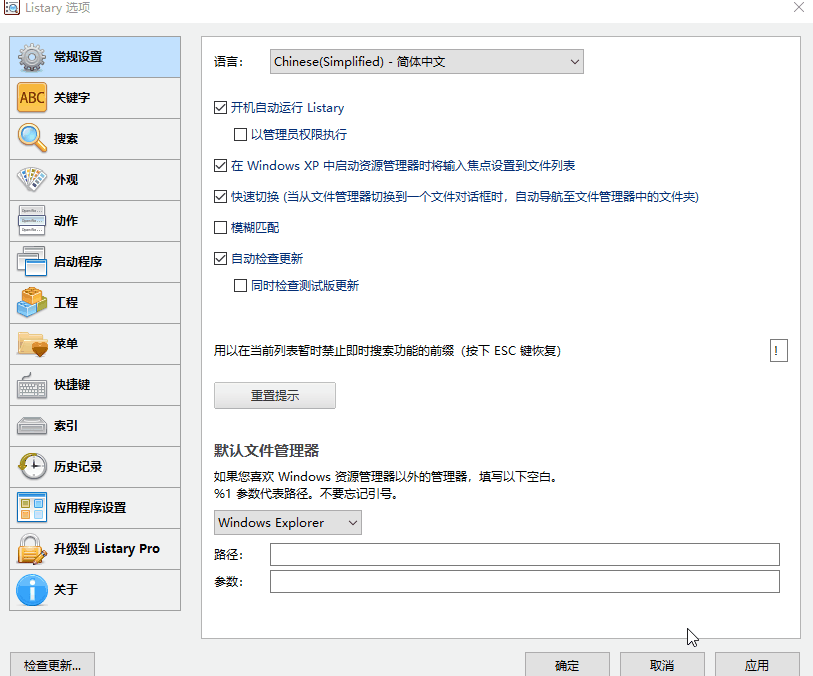Click the padlock icon for 升级到 Listary Pro
Image resolution: width=813 pixels, height=676 pixels.
pos(32,548)
